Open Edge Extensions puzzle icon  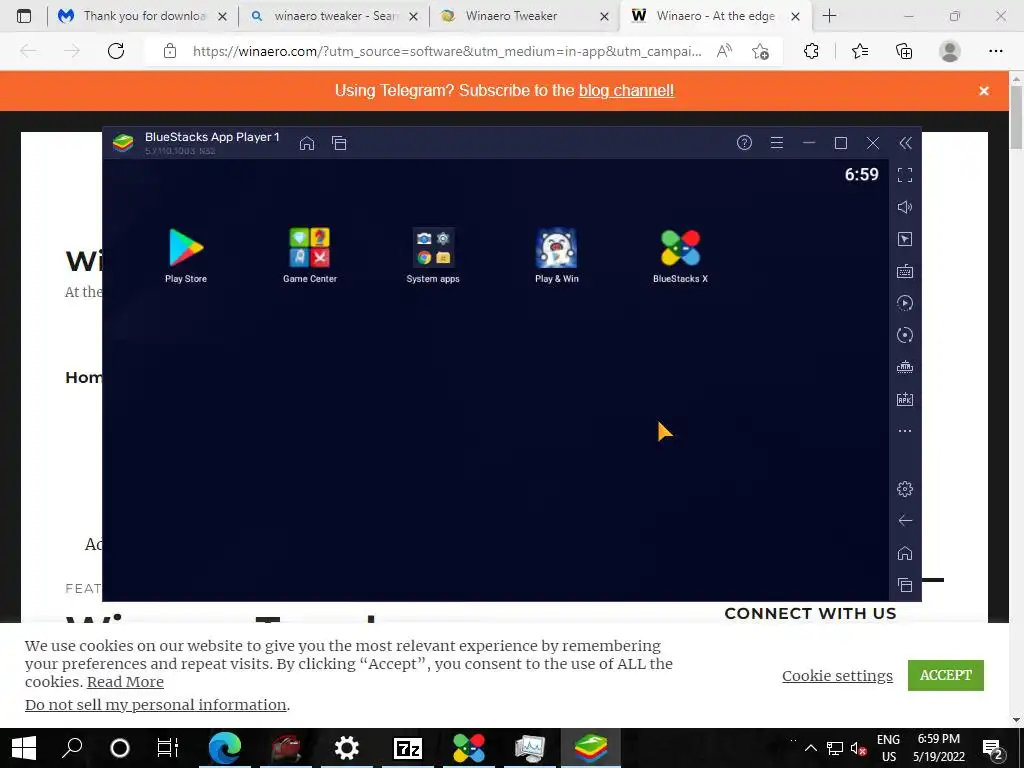click(811, 51)
